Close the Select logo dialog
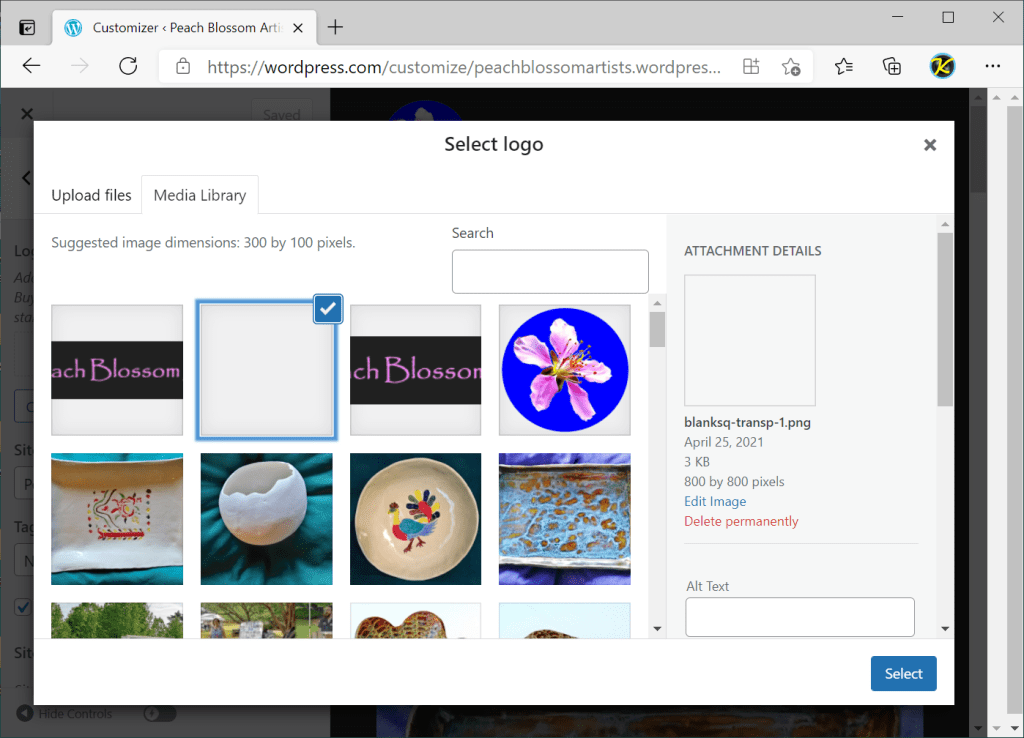The width and height of the screenshot is (1024, 738). [930, 145]
